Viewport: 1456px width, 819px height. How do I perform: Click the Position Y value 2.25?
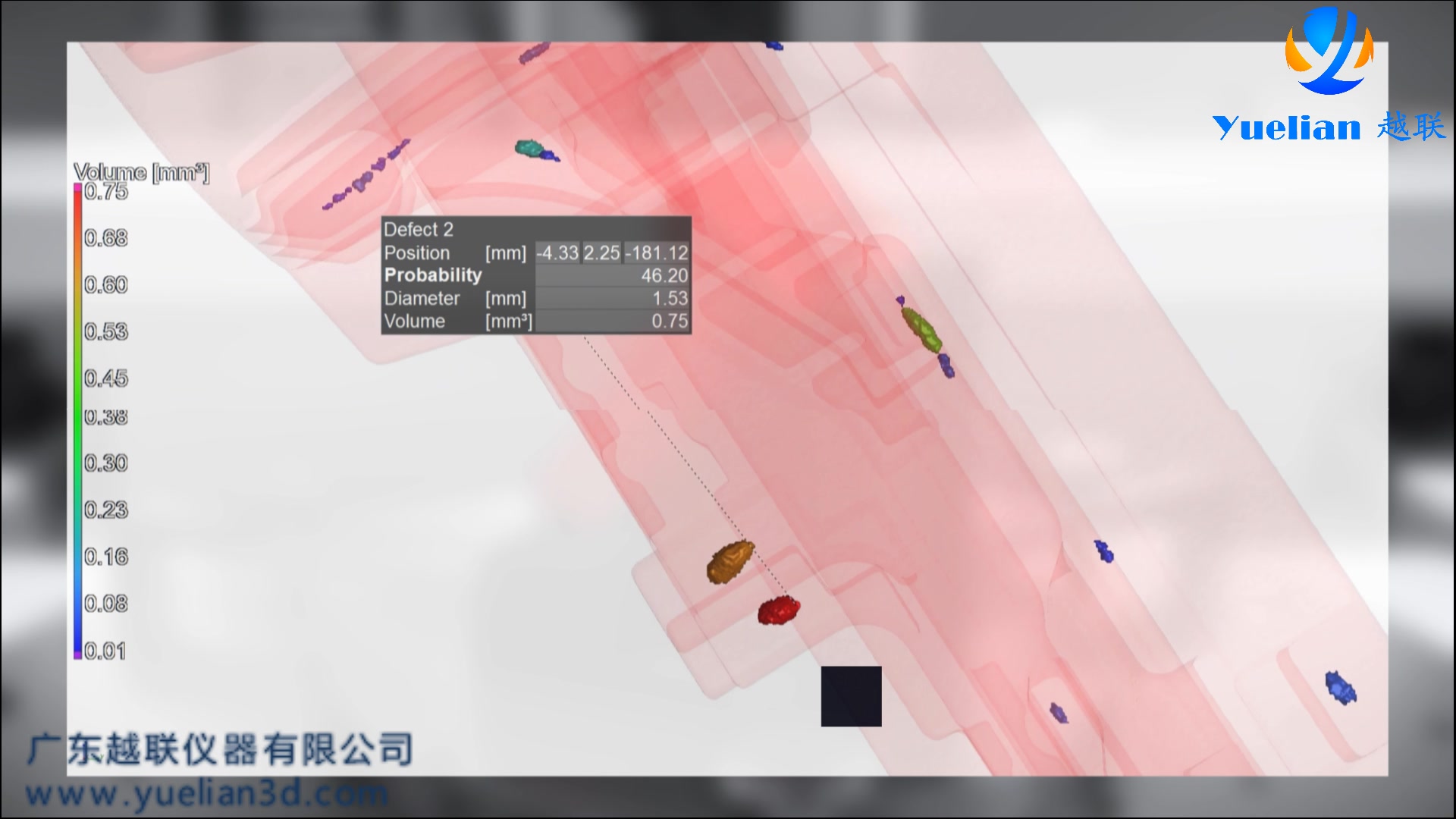click(x=601, y=253)
